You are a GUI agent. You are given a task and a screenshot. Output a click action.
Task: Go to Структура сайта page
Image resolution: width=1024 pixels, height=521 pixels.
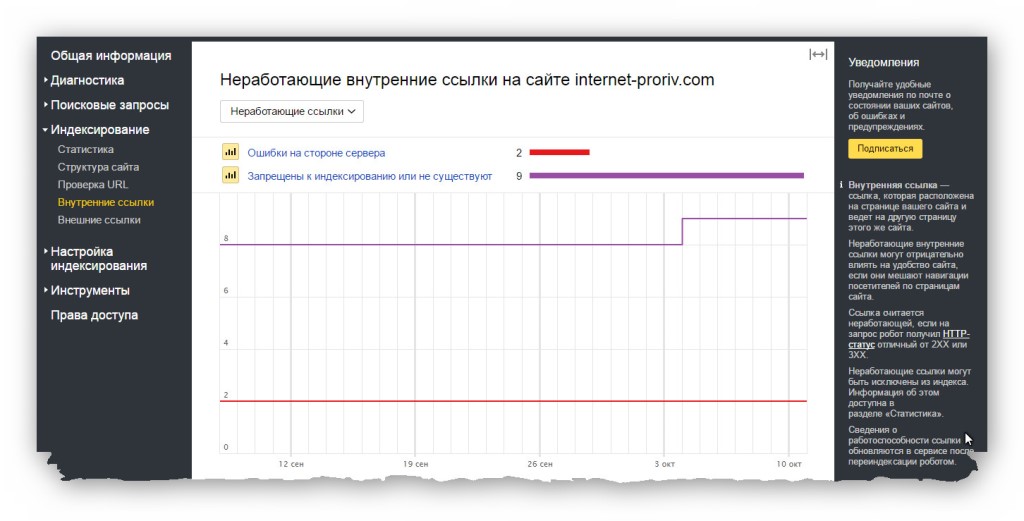tap(98, 167)
